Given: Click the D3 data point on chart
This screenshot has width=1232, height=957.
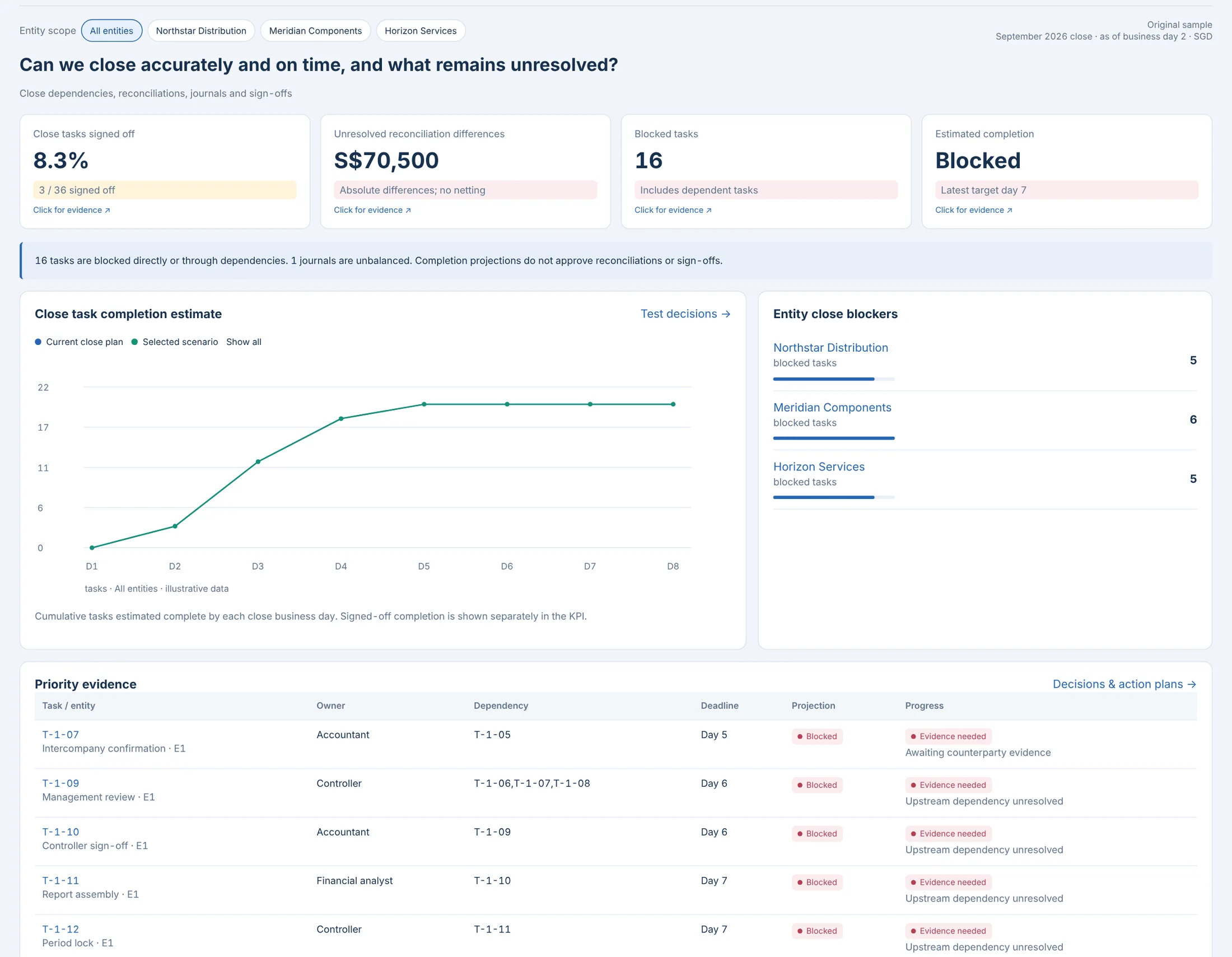Looking at the screenshot, I should pos(258,462).
